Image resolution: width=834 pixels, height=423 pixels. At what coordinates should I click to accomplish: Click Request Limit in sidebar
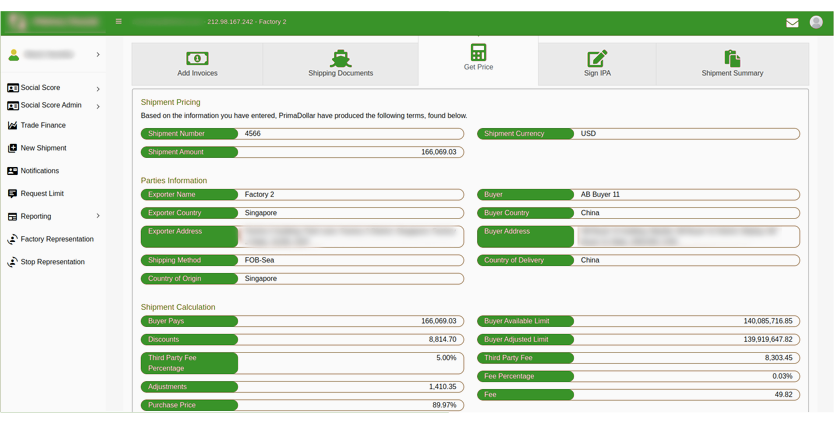click(42, 193)
